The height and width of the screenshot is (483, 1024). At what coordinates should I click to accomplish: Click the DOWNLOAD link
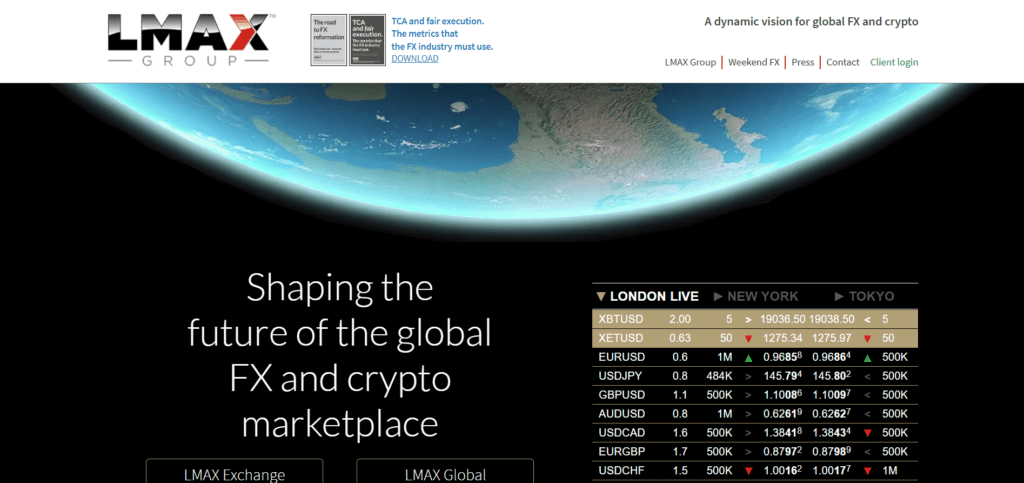click(414, 59)
